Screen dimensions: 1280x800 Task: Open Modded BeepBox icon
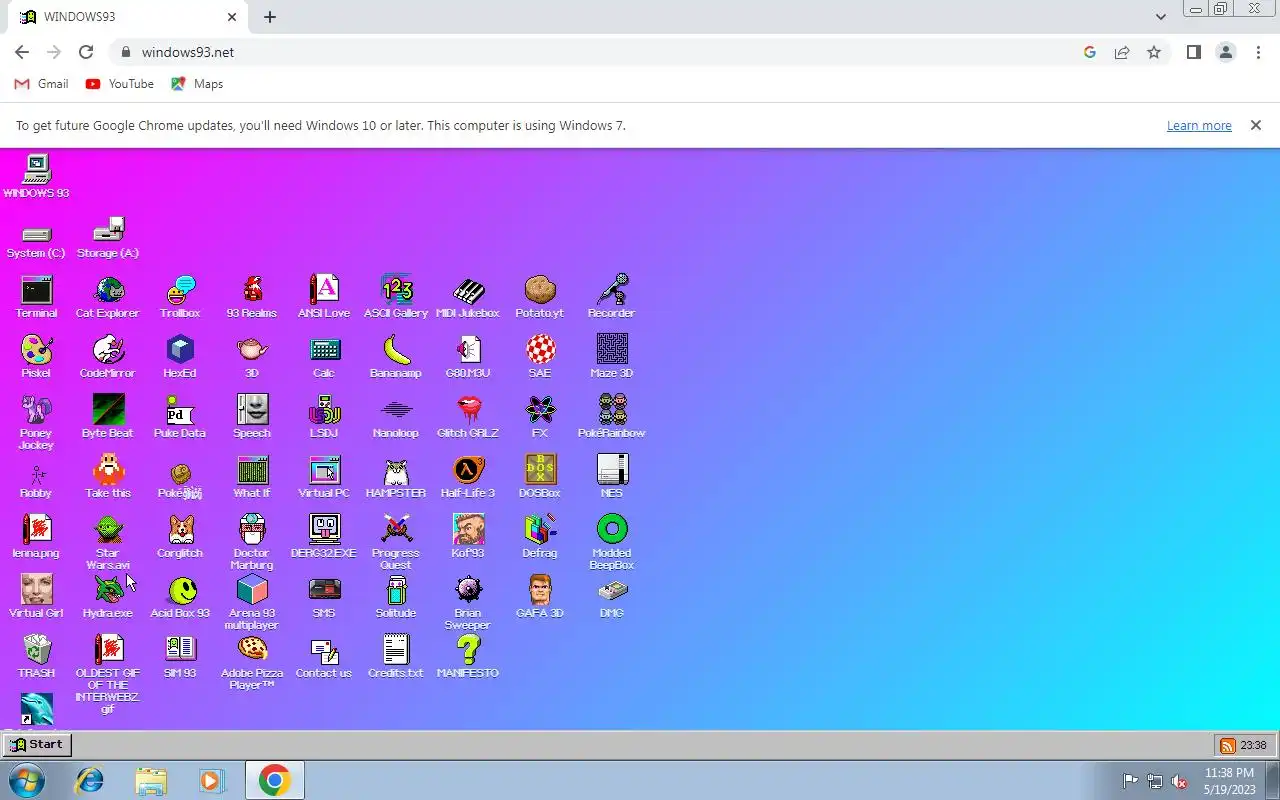tap(612, 542)
